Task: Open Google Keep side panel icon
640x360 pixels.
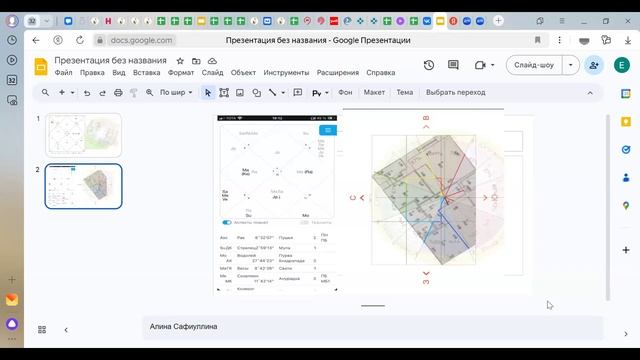Action: tap(626, 122)
